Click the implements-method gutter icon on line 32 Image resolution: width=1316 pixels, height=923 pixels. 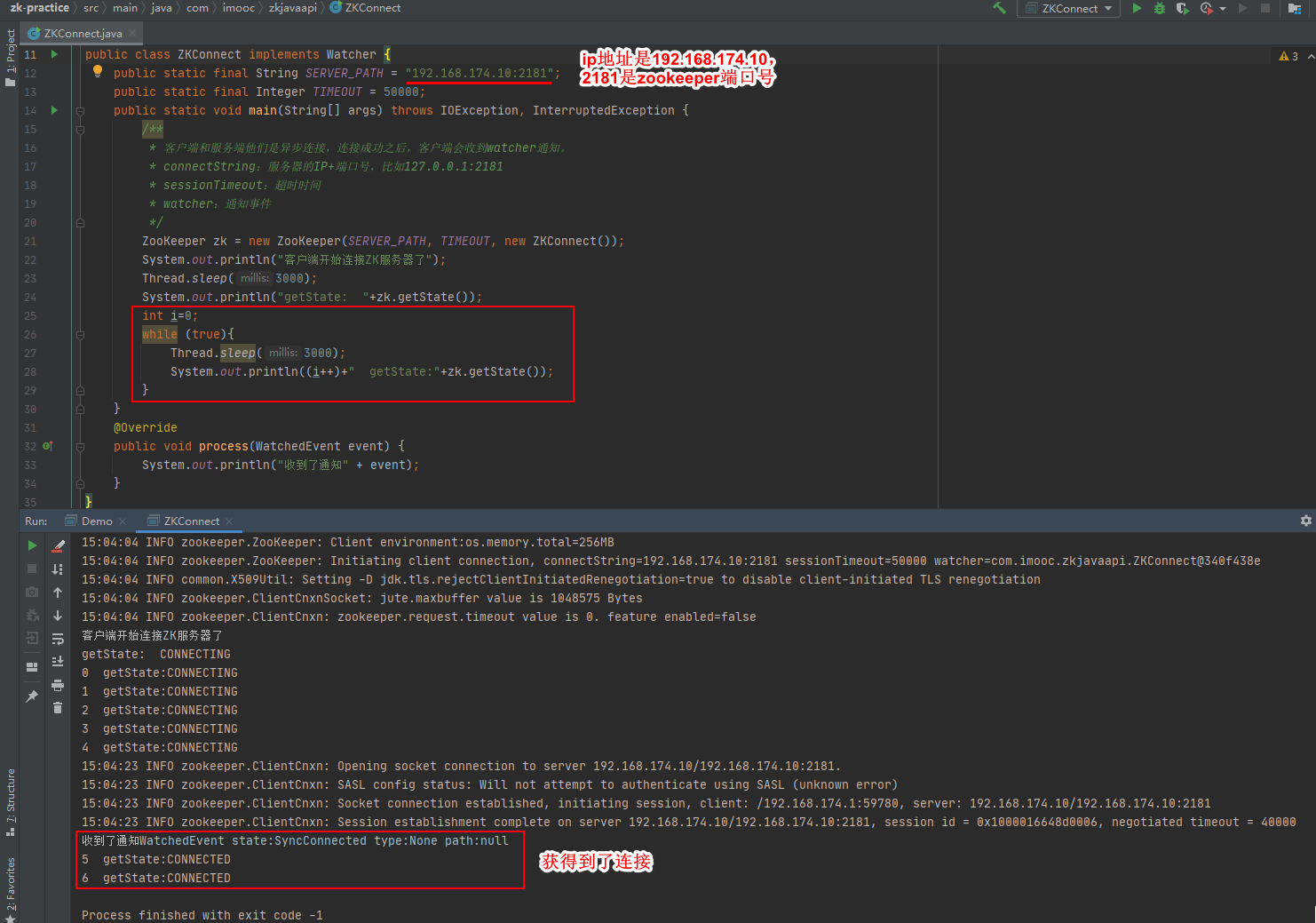point(48,446)
